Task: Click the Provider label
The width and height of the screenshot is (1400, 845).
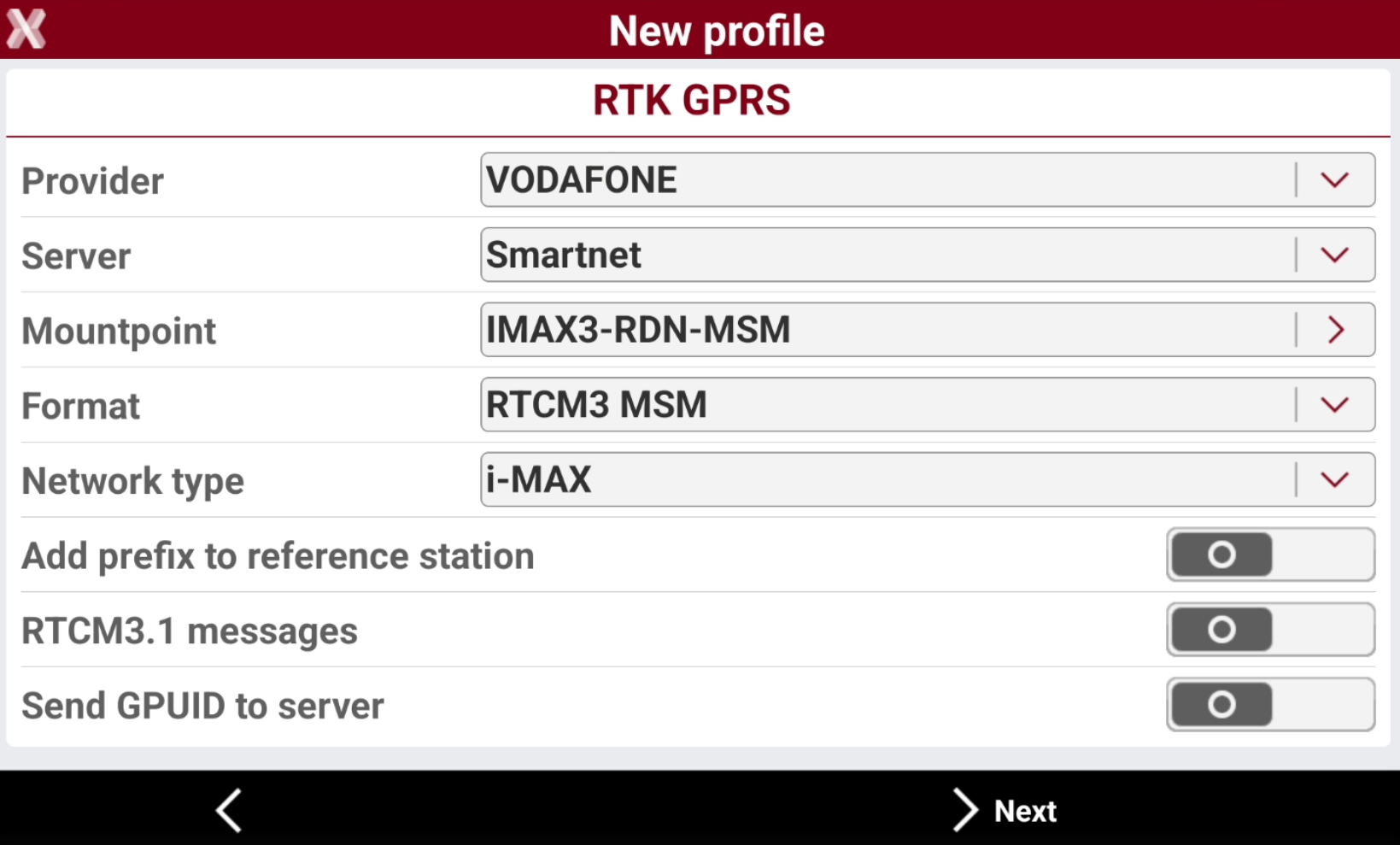Action: 93,181
